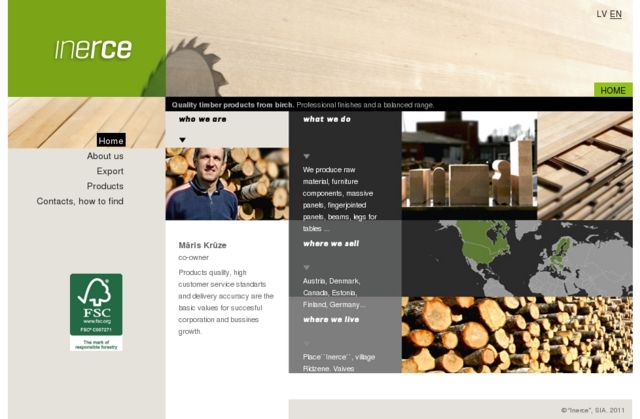Click the 'where we sell' heading

(331, 244)
